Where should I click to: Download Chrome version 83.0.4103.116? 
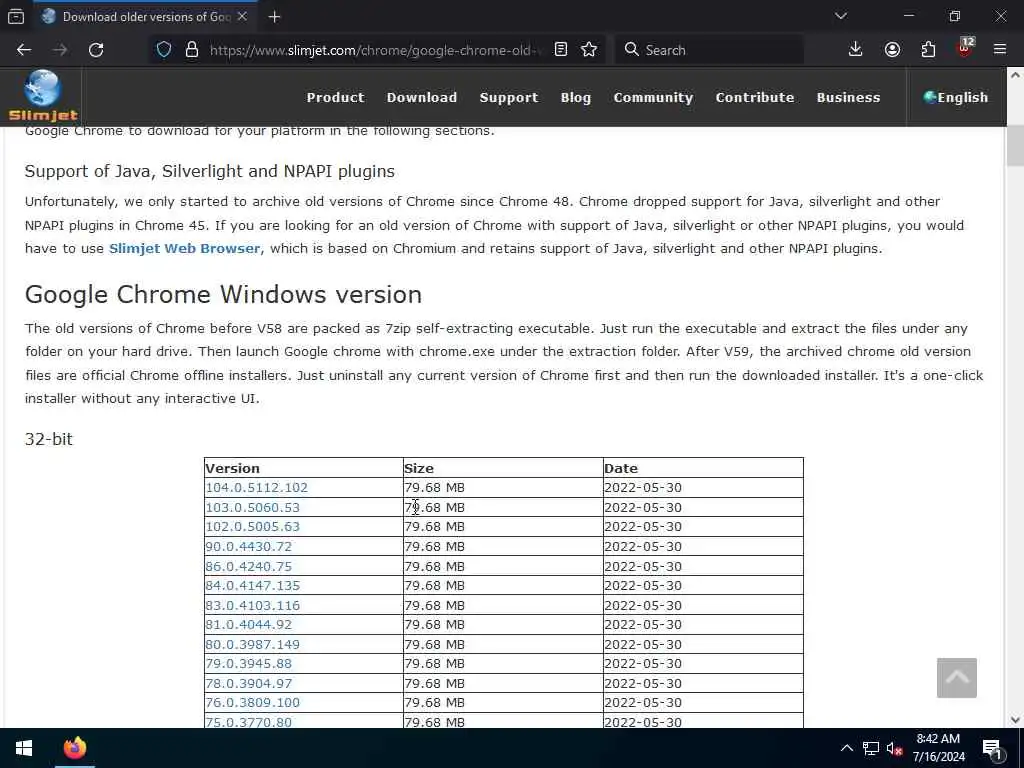[253, 605]
